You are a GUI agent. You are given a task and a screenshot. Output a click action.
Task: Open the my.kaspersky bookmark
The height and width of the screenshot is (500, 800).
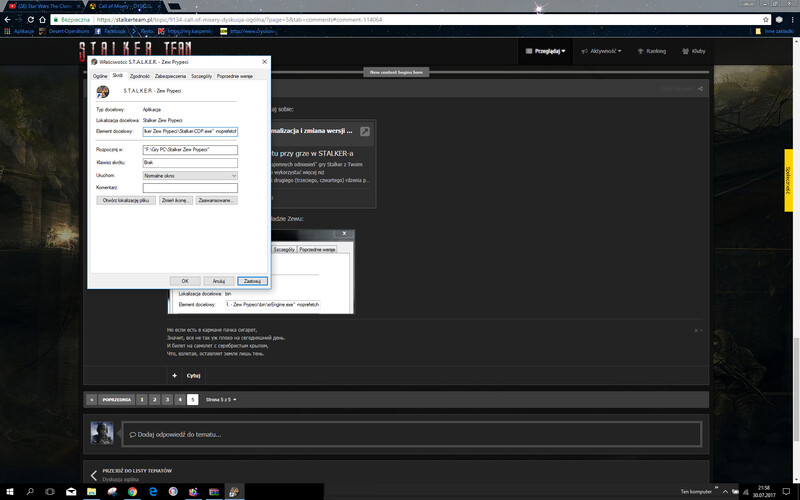coord(186,31)
